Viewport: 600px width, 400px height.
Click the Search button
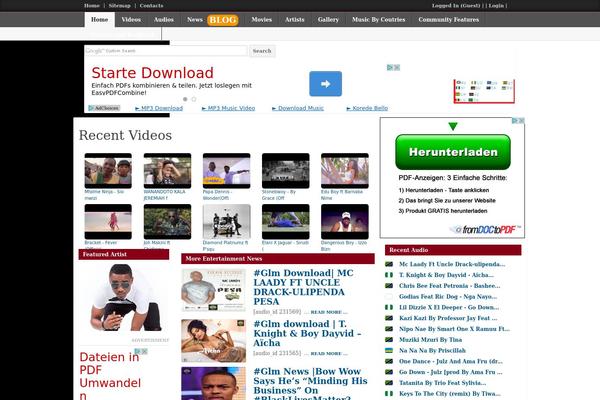(262, 51)
